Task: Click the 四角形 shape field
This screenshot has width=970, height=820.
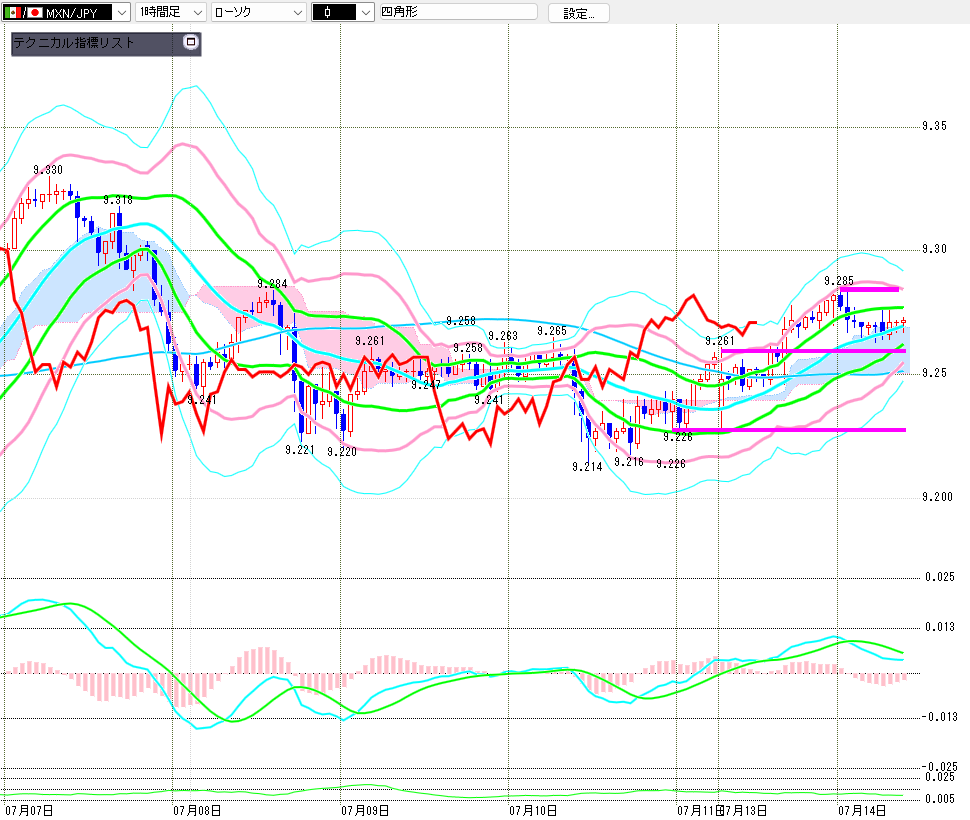Action: click(x=458, y=12)
